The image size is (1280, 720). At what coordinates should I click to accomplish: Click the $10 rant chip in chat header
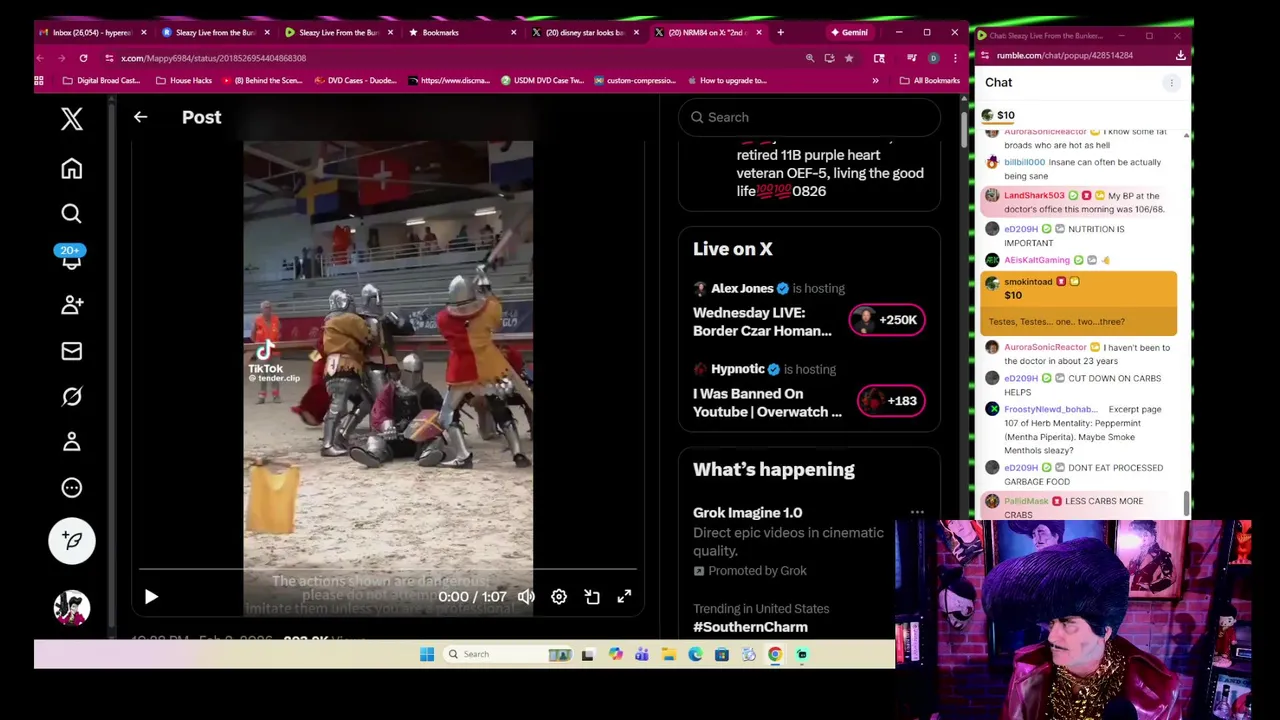point(998,115)
